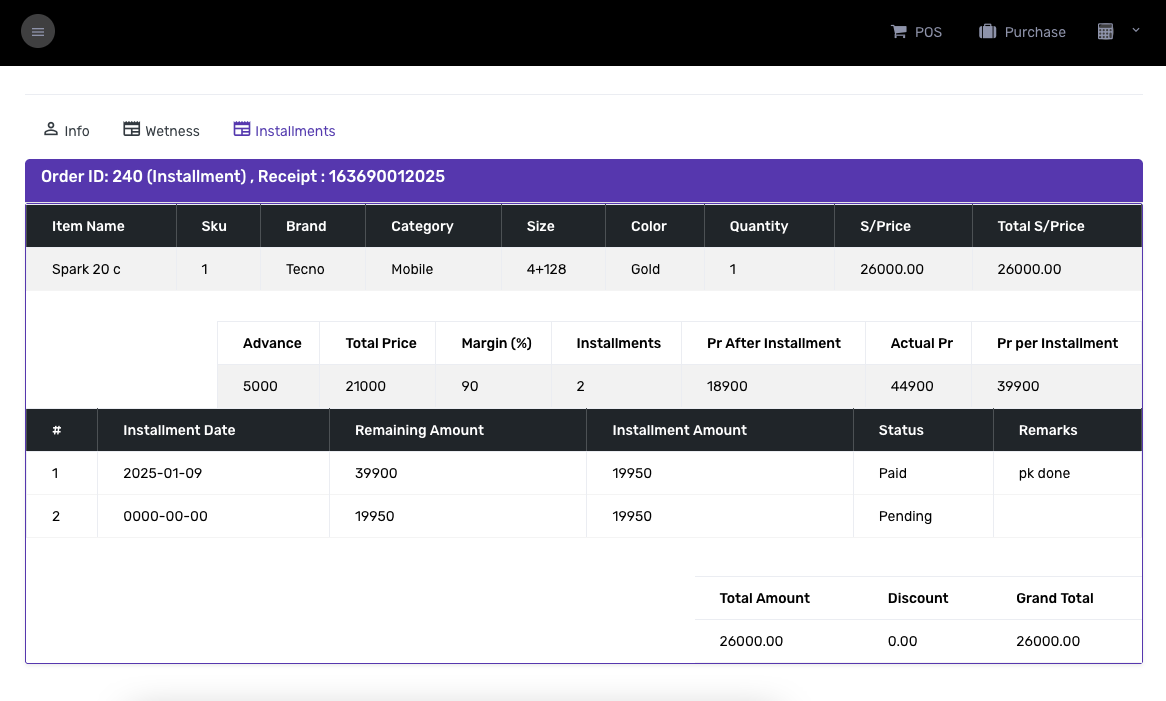Viewport: 1166px width, 701px height.
Task: Click the 'pk done' remarks cell
Action: (x=1068, y=474)
